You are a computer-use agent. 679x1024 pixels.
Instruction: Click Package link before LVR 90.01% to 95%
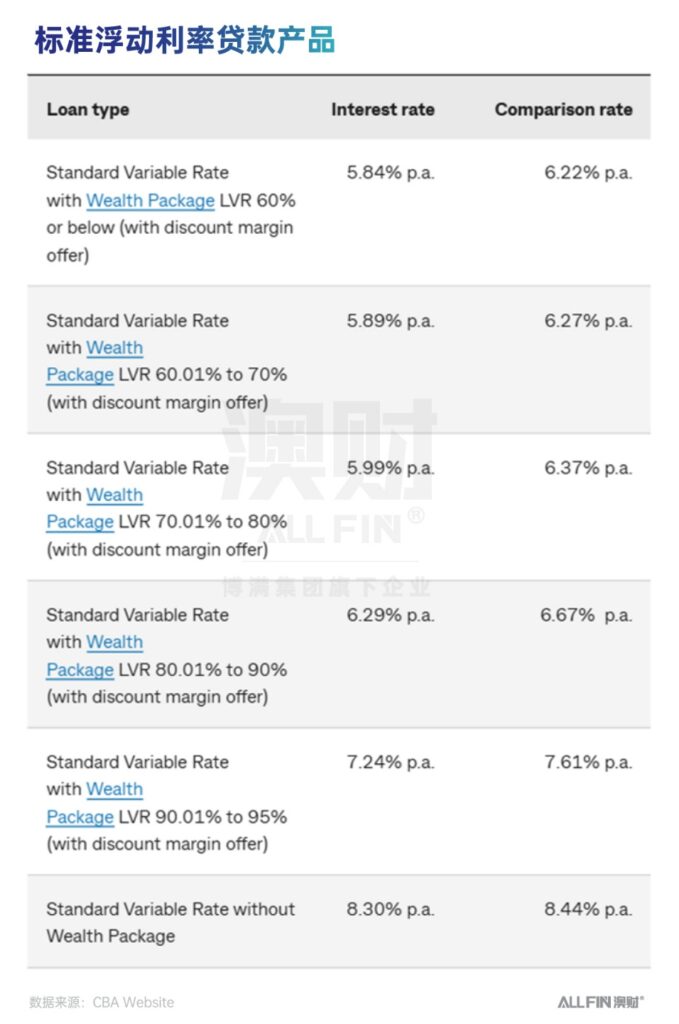tap(80, 816)
